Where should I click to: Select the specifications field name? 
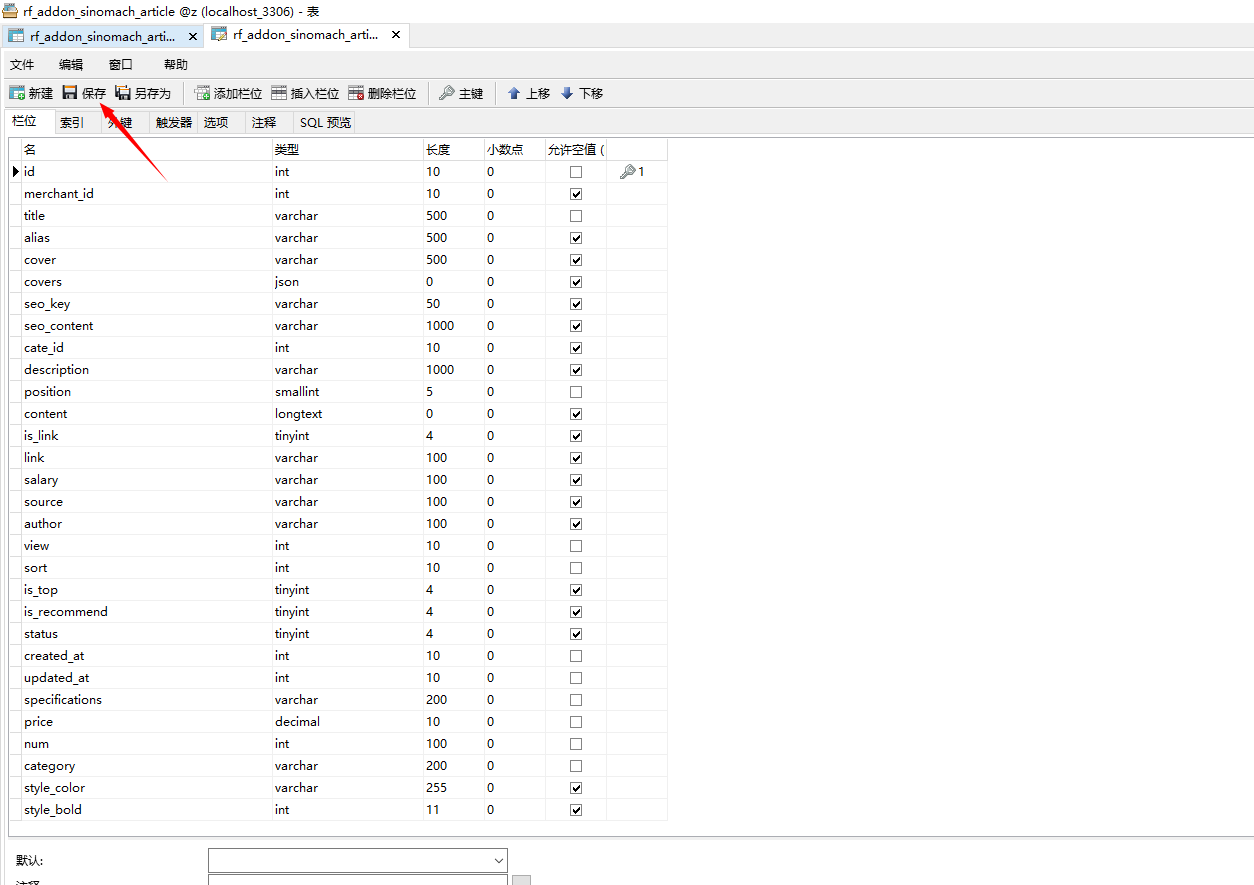pos(147,700)
